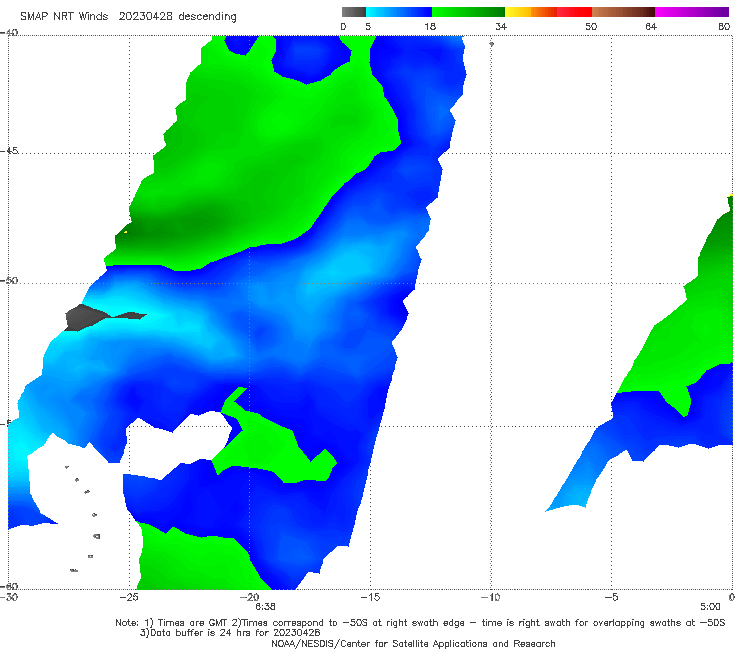The width and height of the screenshot is (740, 650).
Task: Select the red segment of the color bar
Action: (x=574, y=12)
